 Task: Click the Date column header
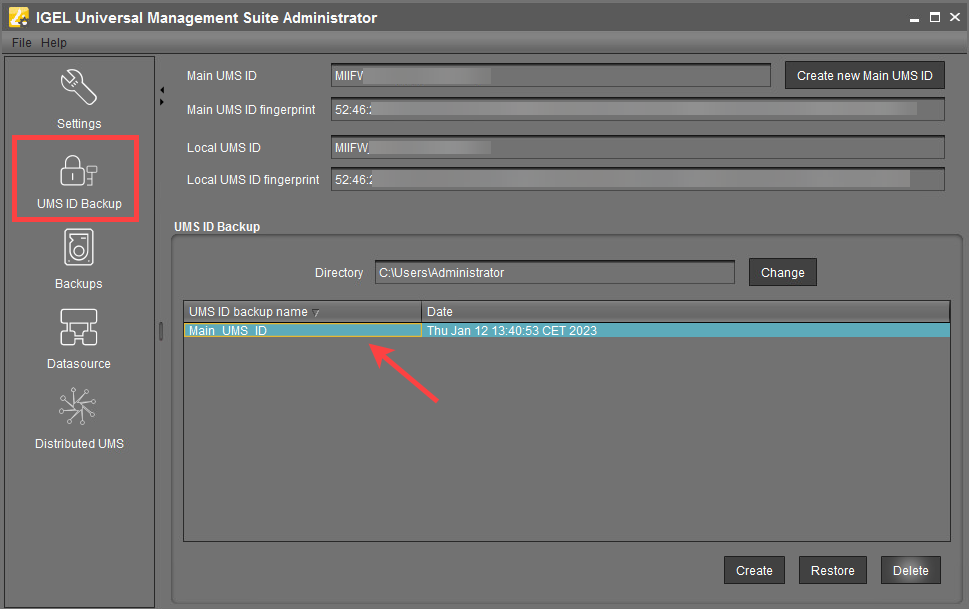pos(685,312)
